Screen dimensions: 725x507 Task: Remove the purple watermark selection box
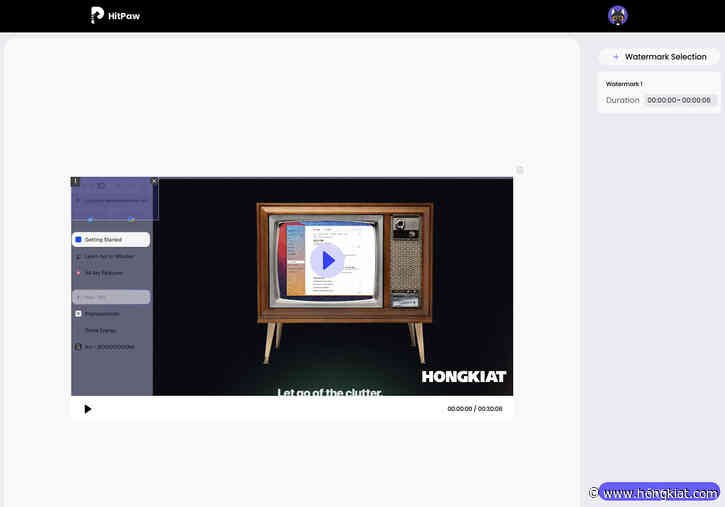pyautogui.click(x=154, y=181)
